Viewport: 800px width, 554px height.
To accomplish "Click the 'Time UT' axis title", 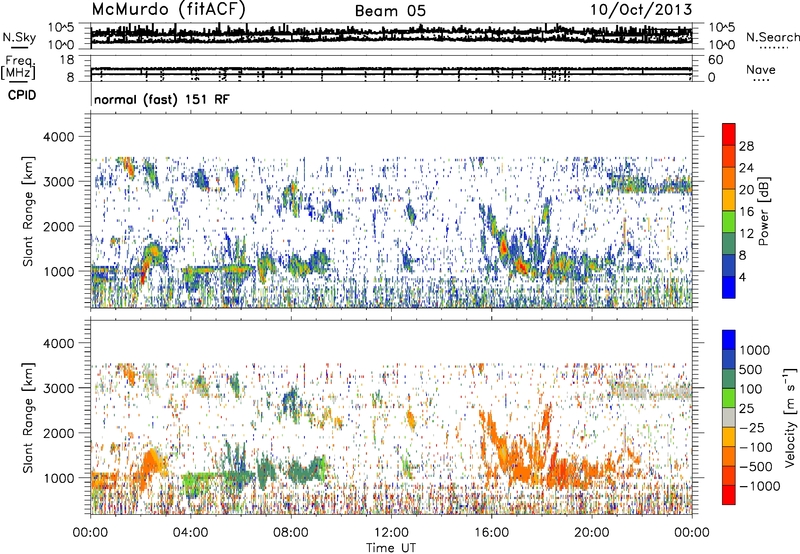I will pos(391,548).
